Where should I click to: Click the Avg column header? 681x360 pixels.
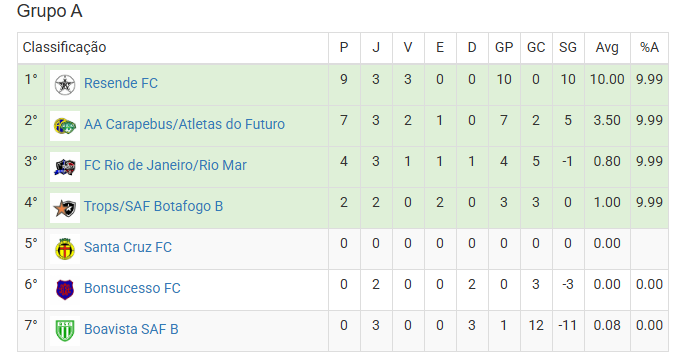point(607,47)
